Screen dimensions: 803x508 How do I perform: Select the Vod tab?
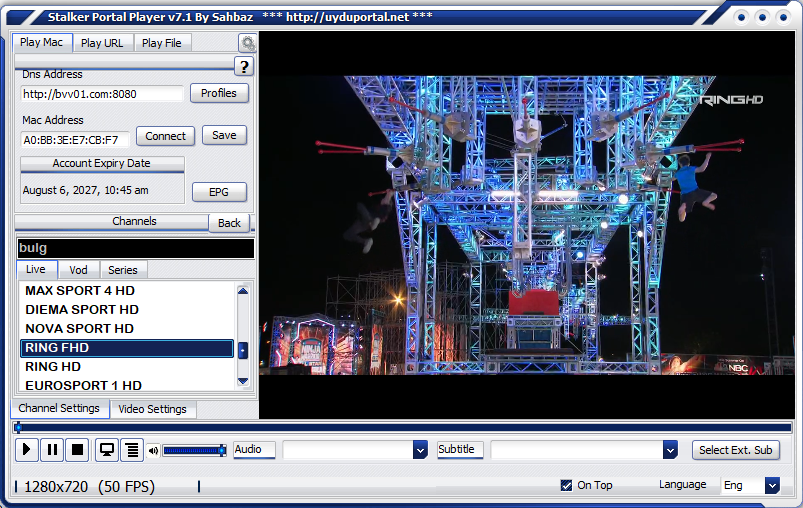(78, 270)
